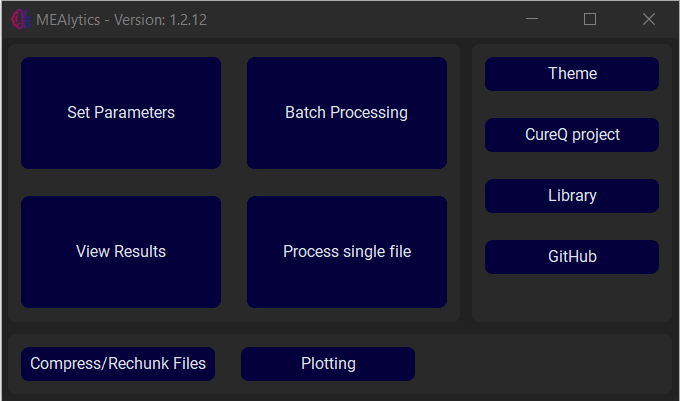Open the View Results page
Viewport: 680px width, 401px height.
click(121, 252)
